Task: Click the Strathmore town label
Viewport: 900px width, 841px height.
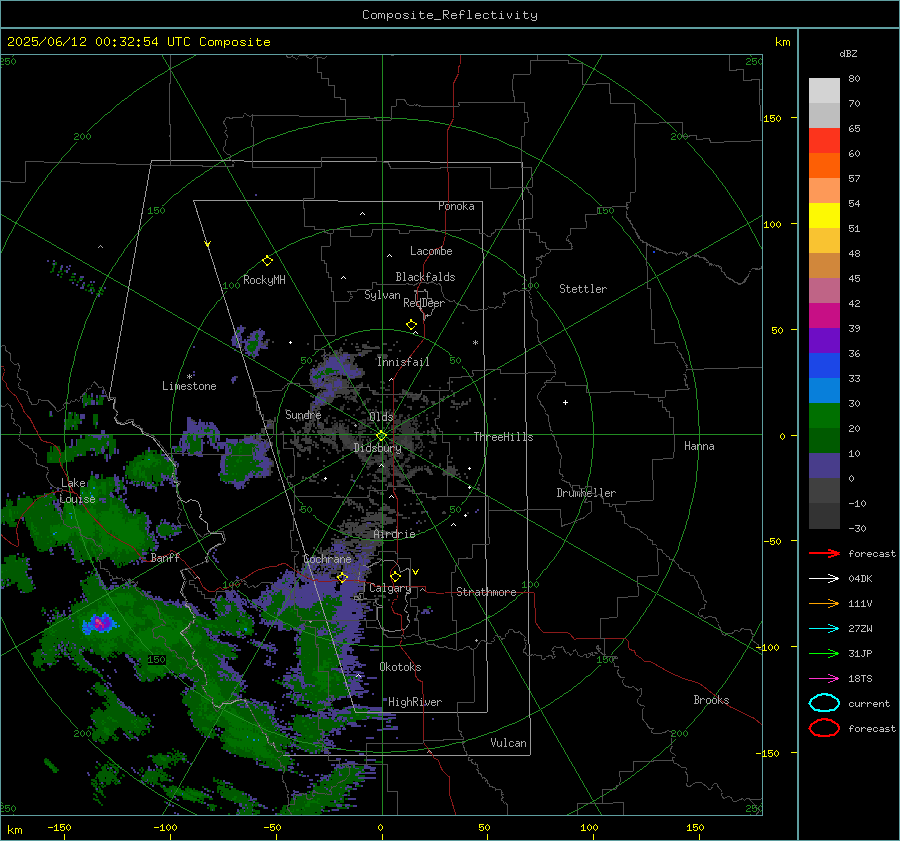Action: click(486, 592)
